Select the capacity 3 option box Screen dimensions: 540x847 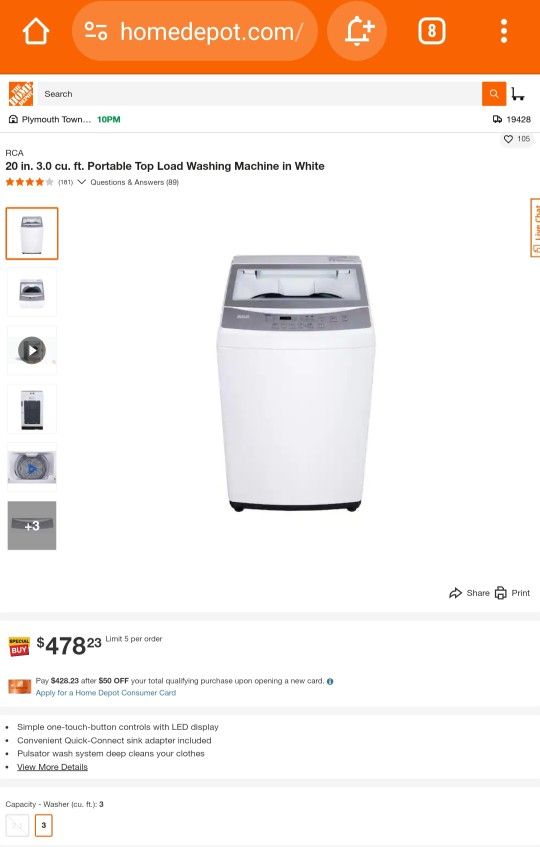coord(44,825)
